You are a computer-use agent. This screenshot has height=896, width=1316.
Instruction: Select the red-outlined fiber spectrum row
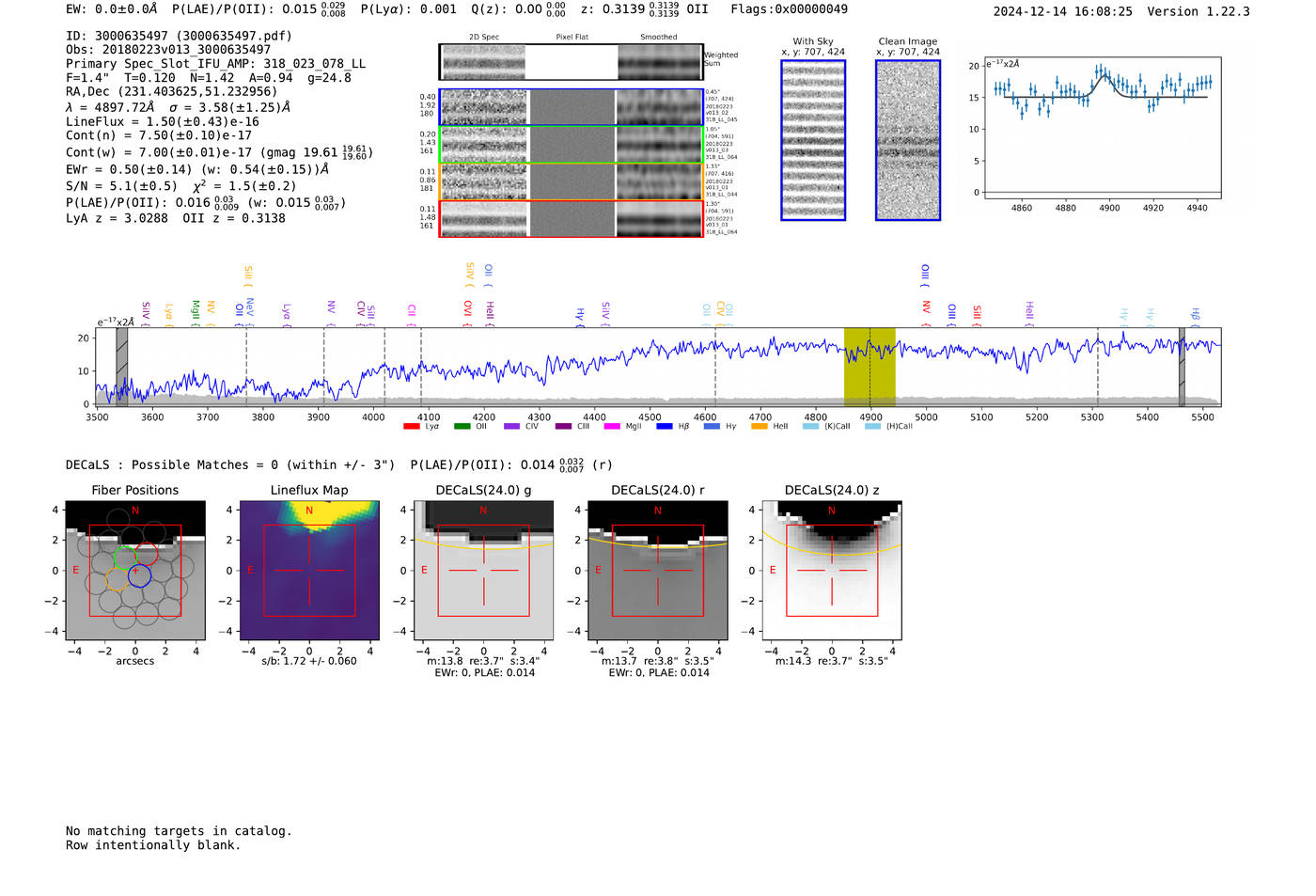571,218
